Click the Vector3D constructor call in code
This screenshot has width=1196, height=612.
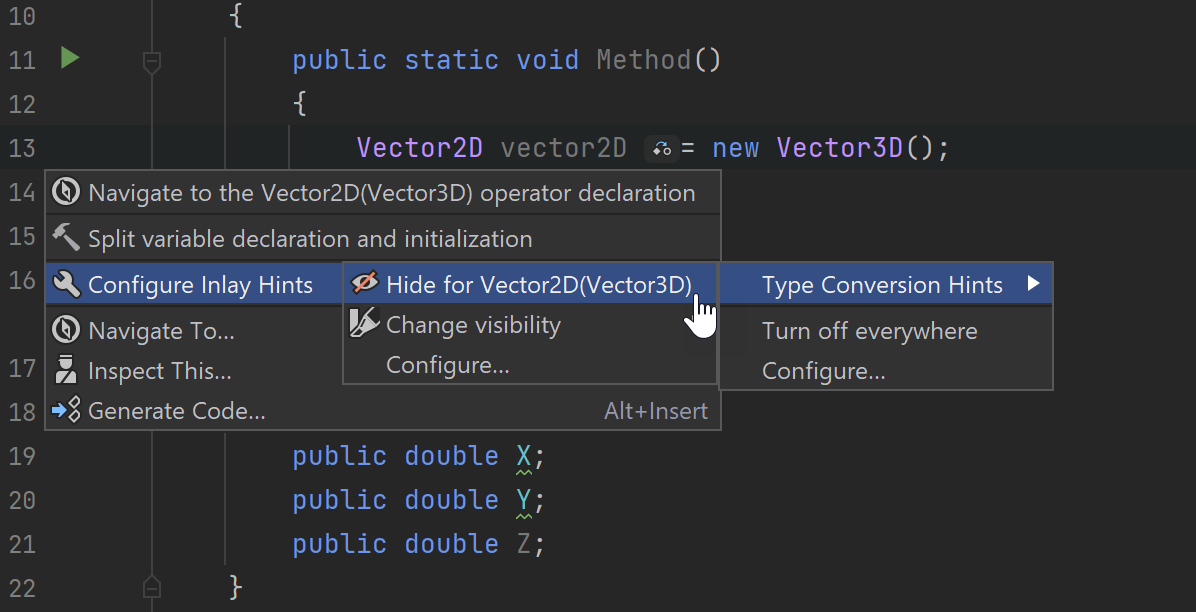pyautogui.click(x=839, y=148)
